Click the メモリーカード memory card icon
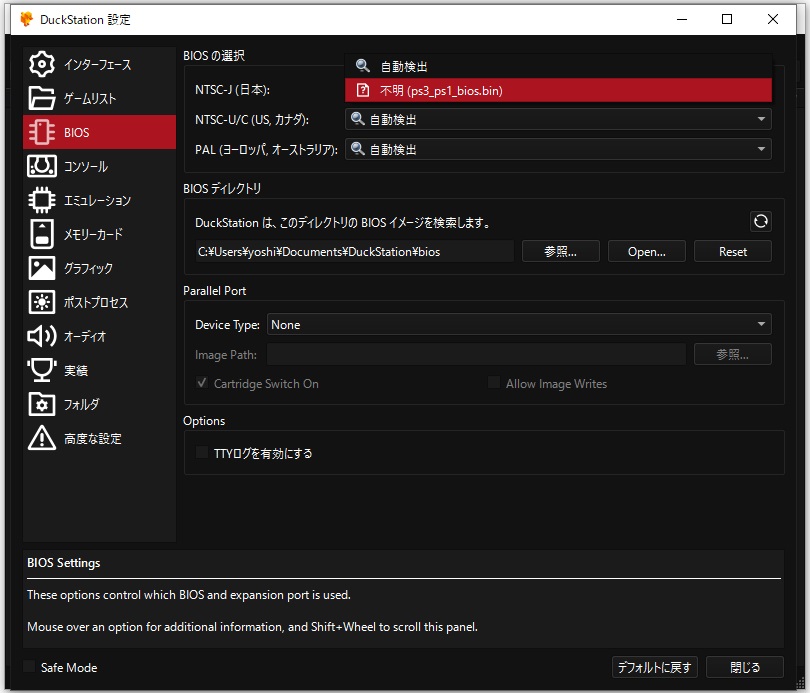This screenshot has height=693, width=810. (41, 234)
